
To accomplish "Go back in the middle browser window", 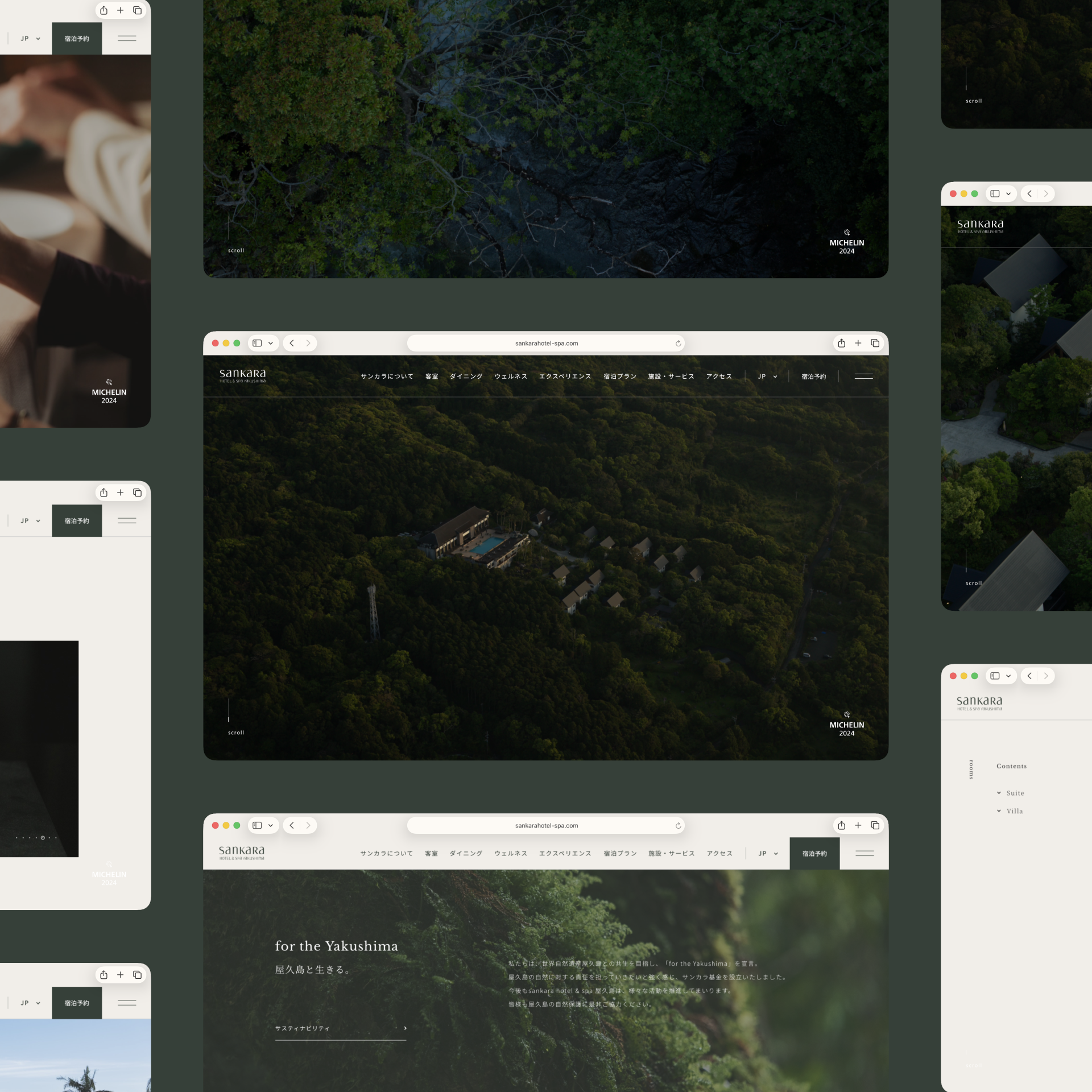I will [x=292, y=343].
